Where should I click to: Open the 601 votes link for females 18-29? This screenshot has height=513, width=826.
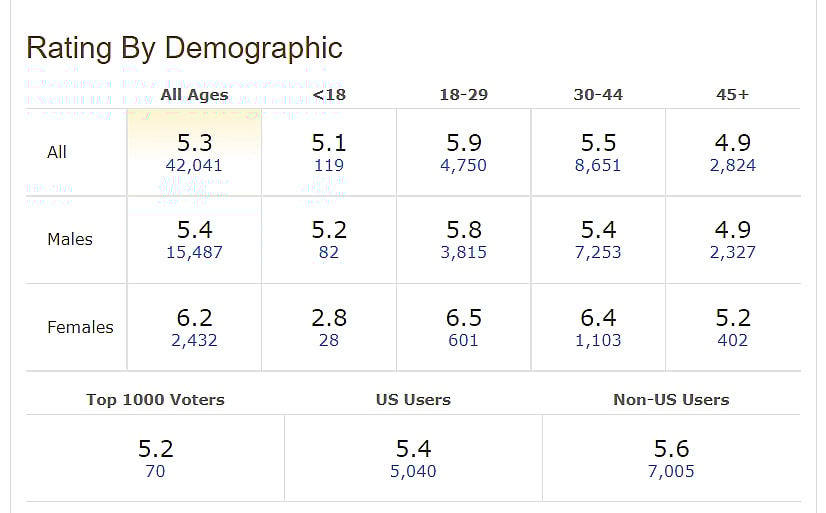(463, 341)
